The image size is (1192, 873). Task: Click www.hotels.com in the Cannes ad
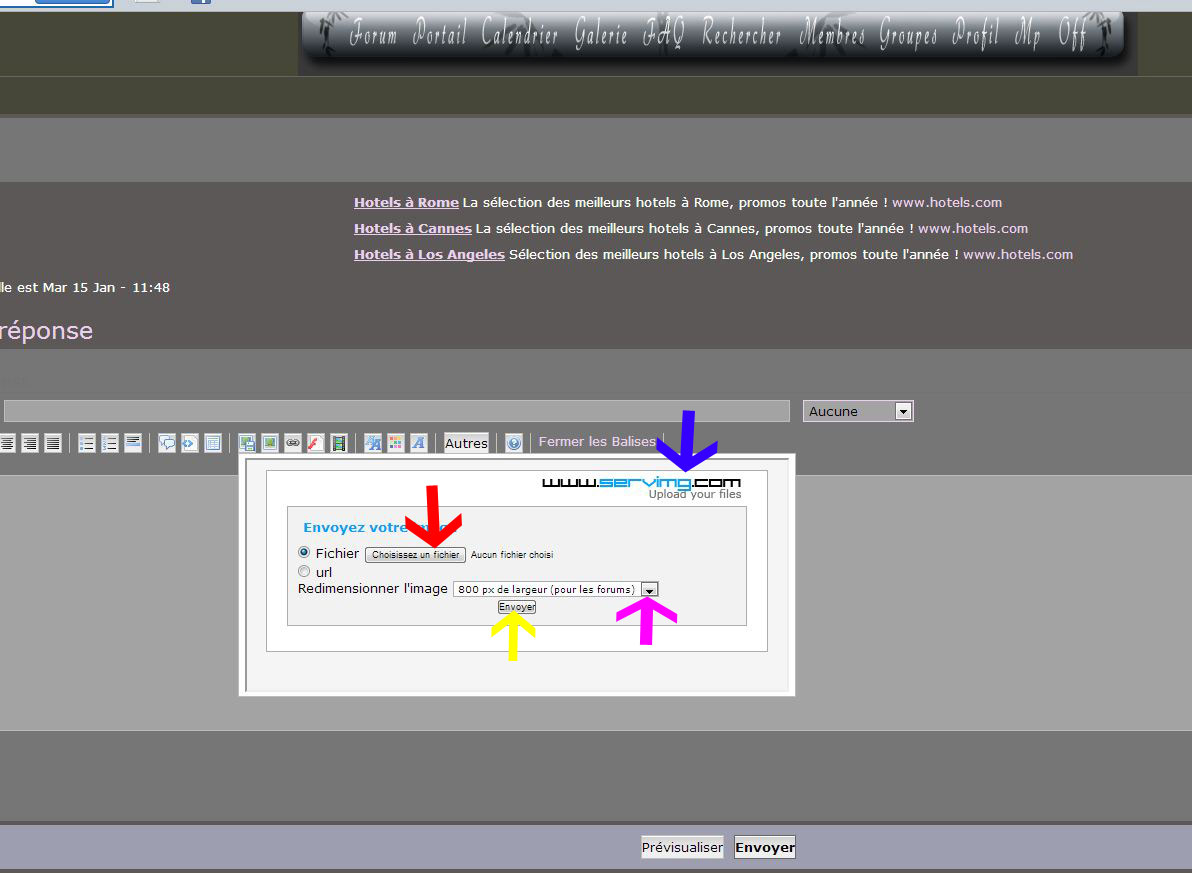coord(973,228)
